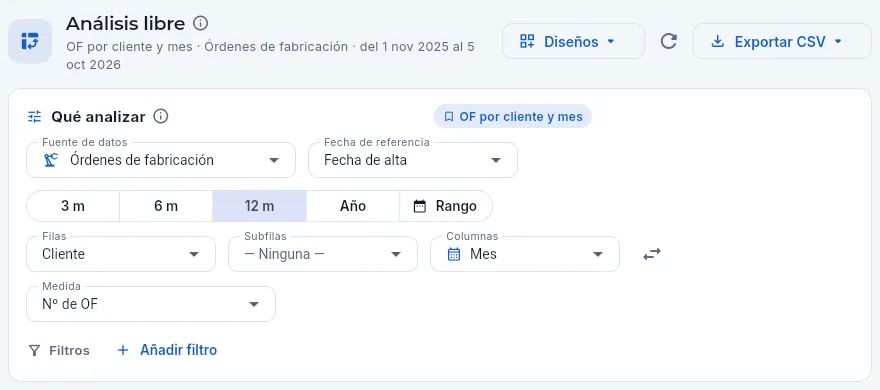Click the plus icon of Añadir filtro
Image resolution: width=880 pixels, height=390 pixels.
pyautogui.click(x=123, y=350)
